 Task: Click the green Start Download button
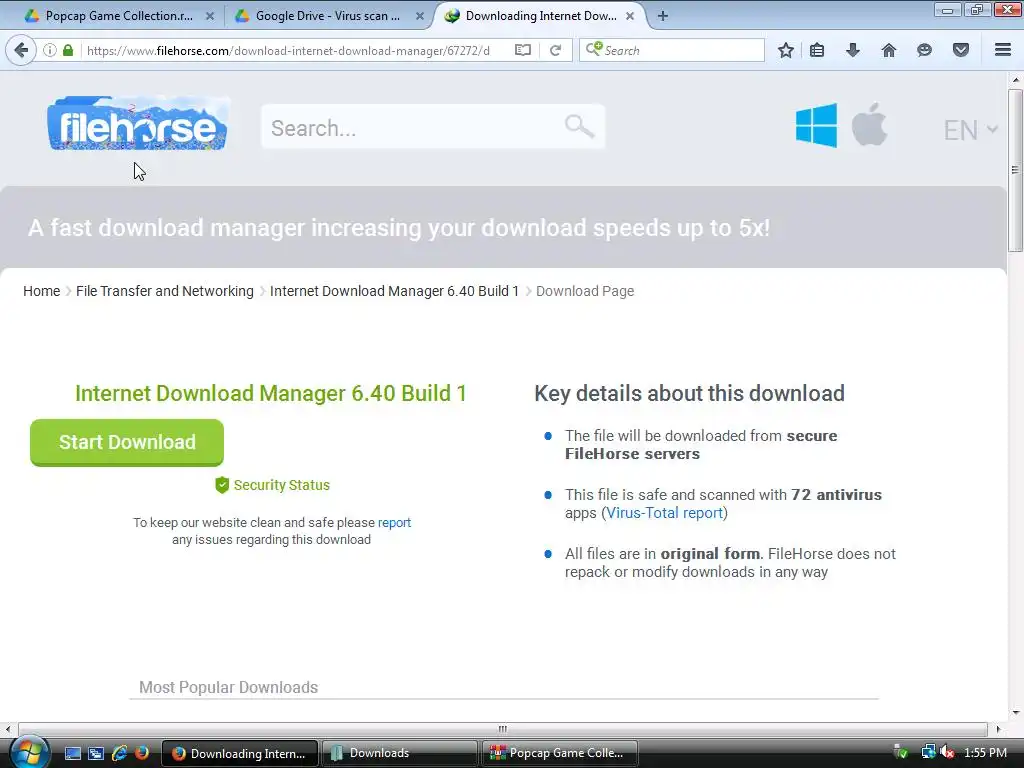127,442
